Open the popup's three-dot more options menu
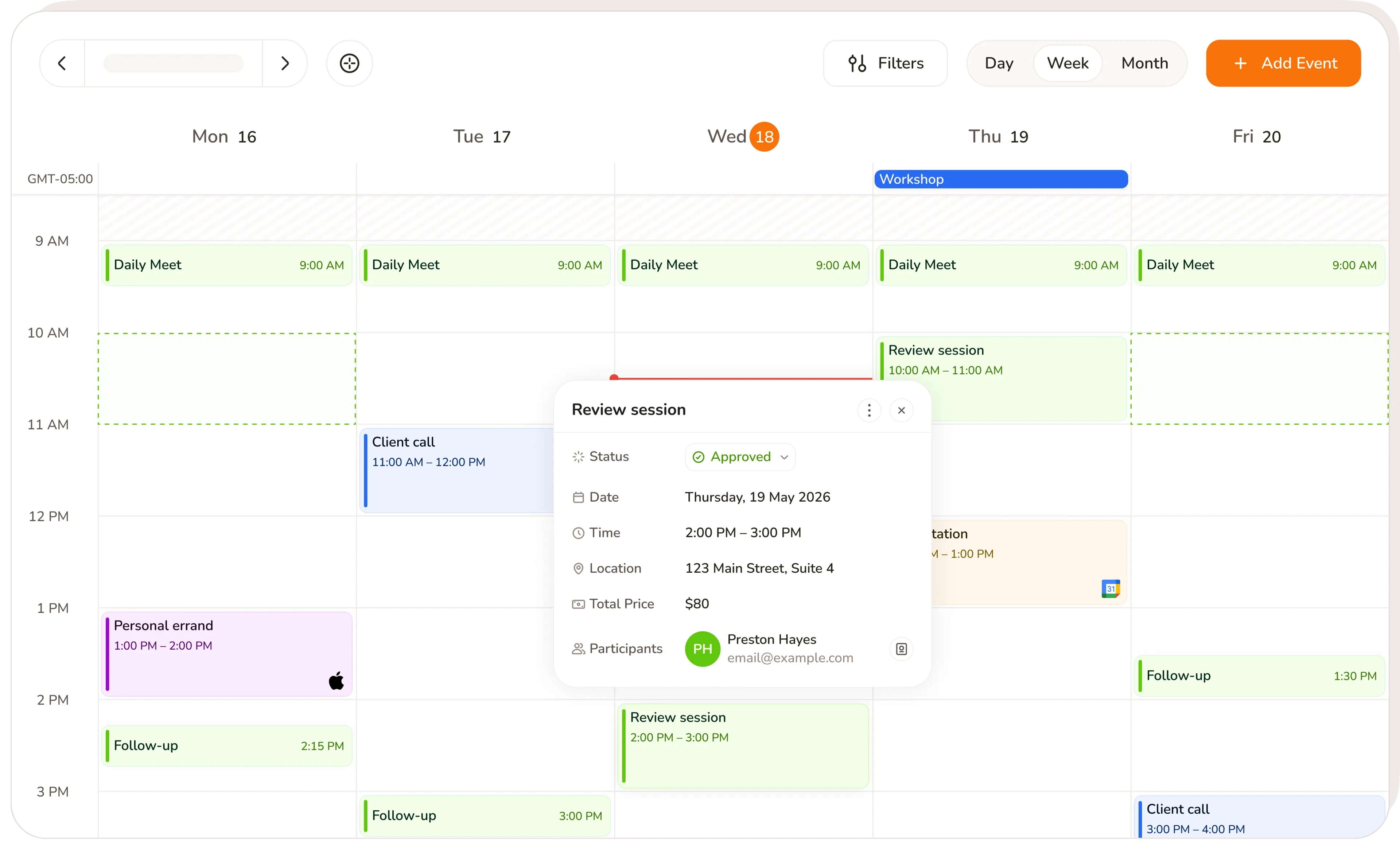Image resolution: width=1400 pixels, height=849 pixels. coord(869,410)
